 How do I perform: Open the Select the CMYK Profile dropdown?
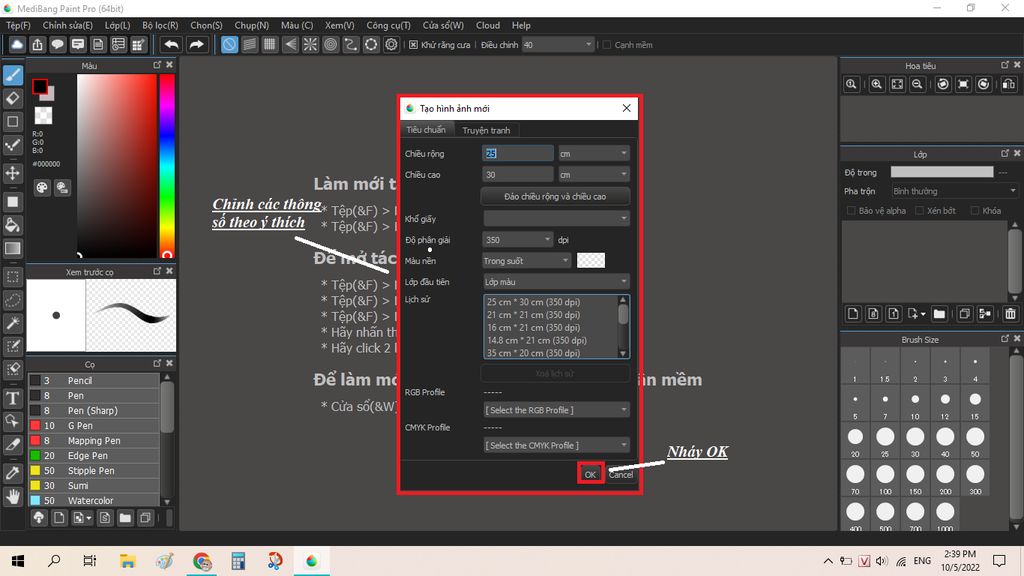click(556, 445)
